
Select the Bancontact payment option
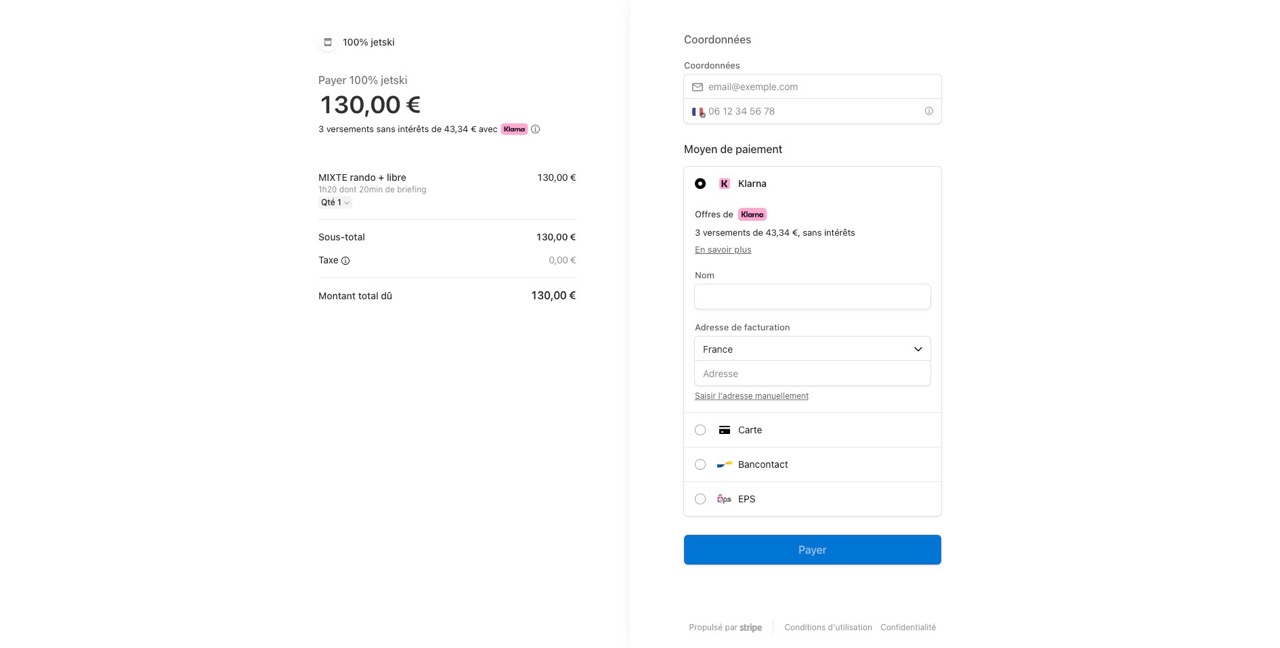point(700,465)
